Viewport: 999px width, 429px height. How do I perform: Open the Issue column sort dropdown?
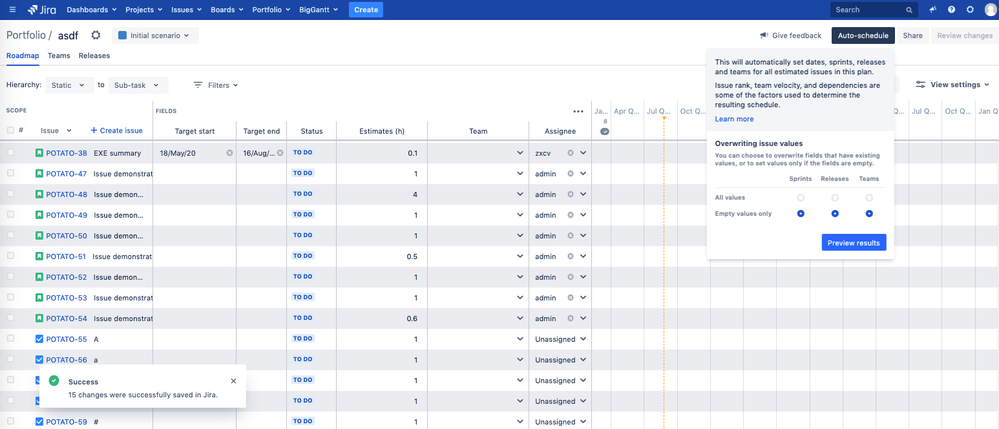[x=69, y=131]
